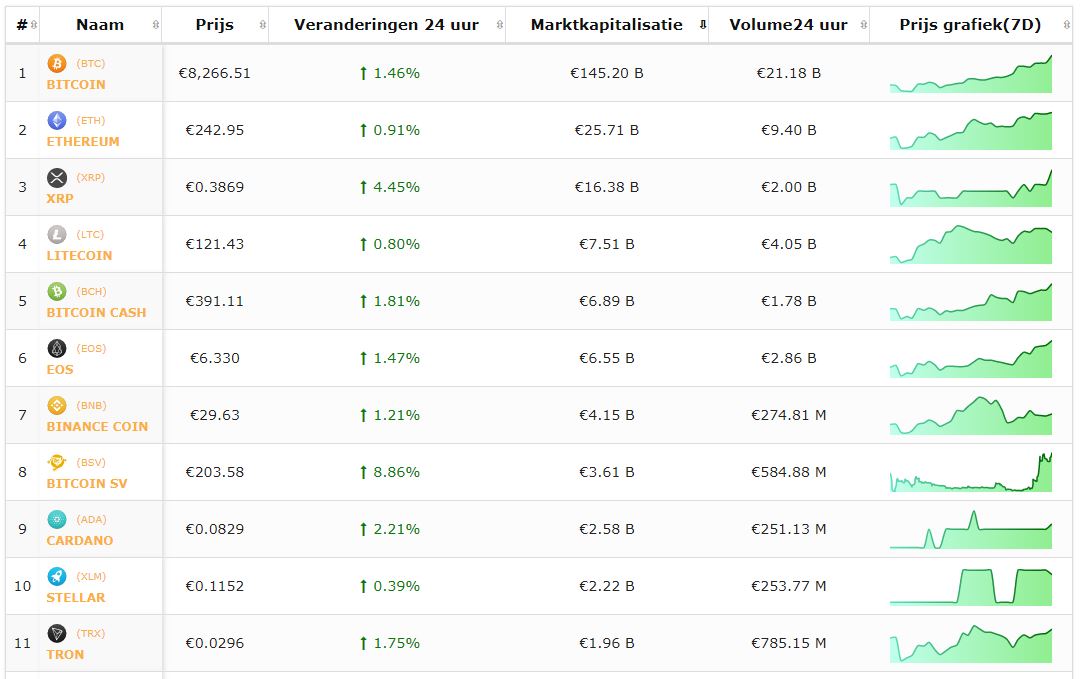Open the CARDANO coin link
Image resolution: width=1080 pixels, height=679 pixels.
pos(80,541)
